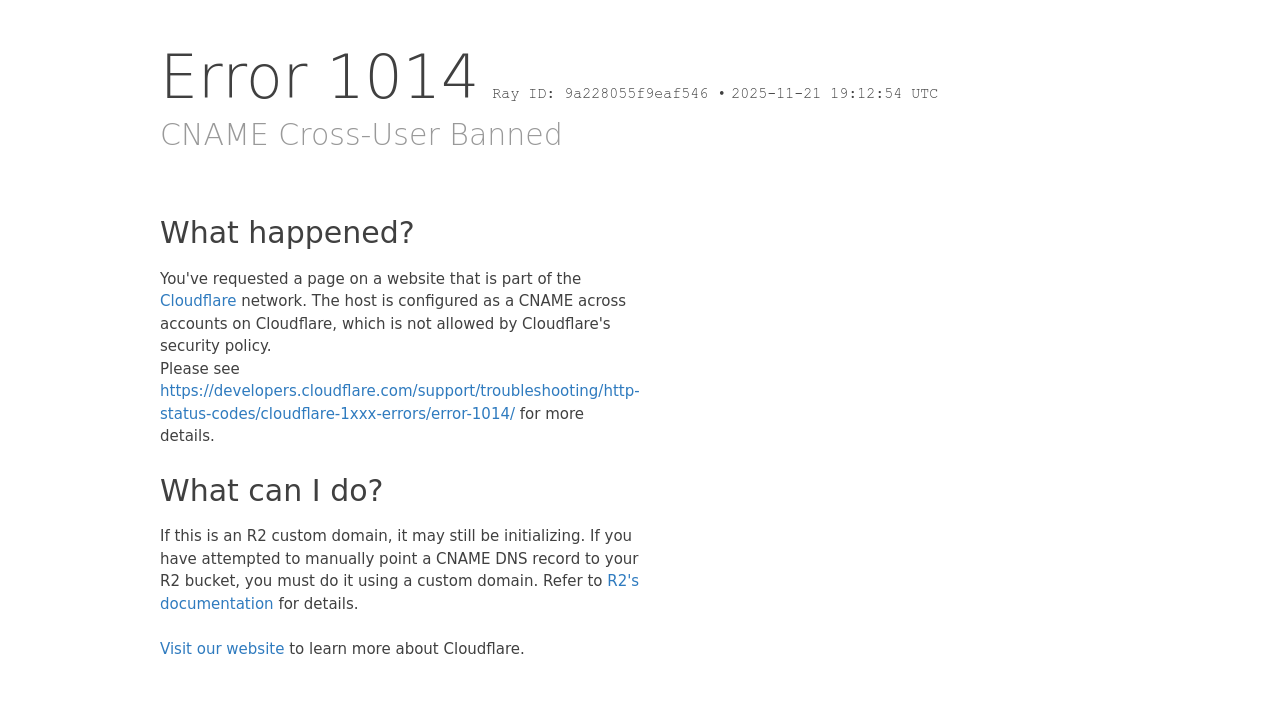Click "to learn more about Cloudflare." text
This screenshot has height=720, width=1280.
406,649
